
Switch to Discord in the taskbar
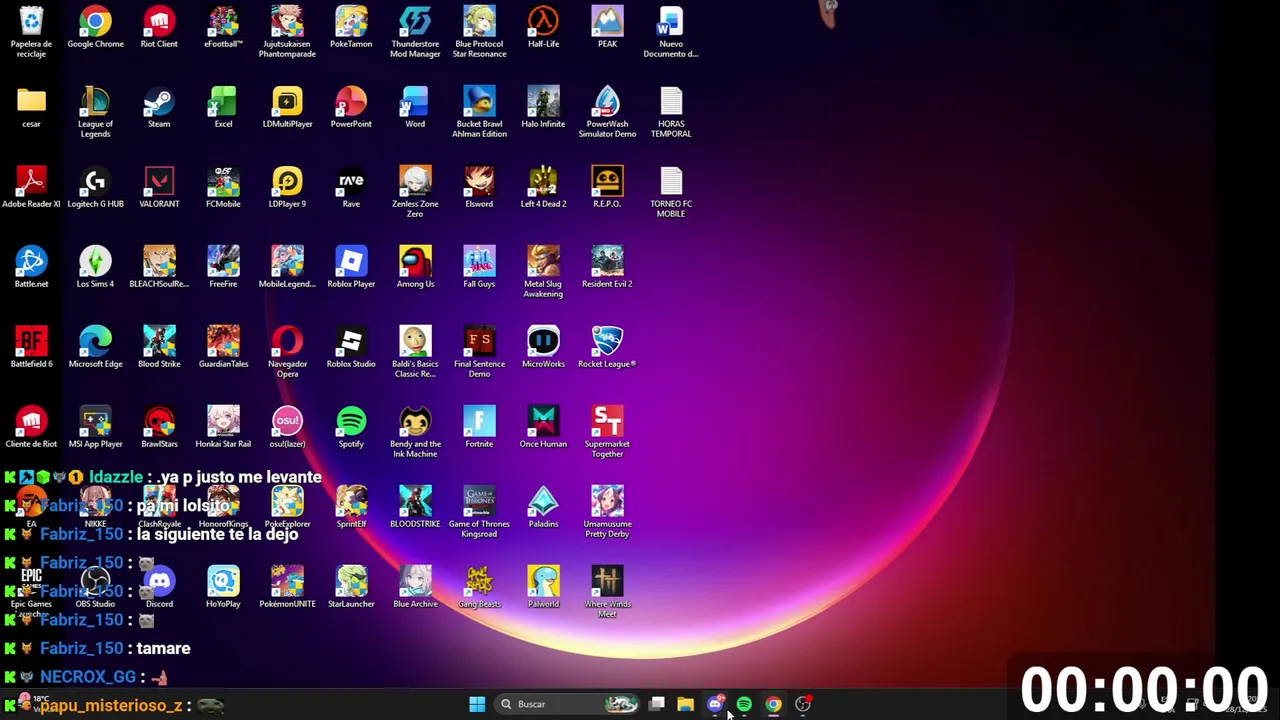click(x=715, y=704)
